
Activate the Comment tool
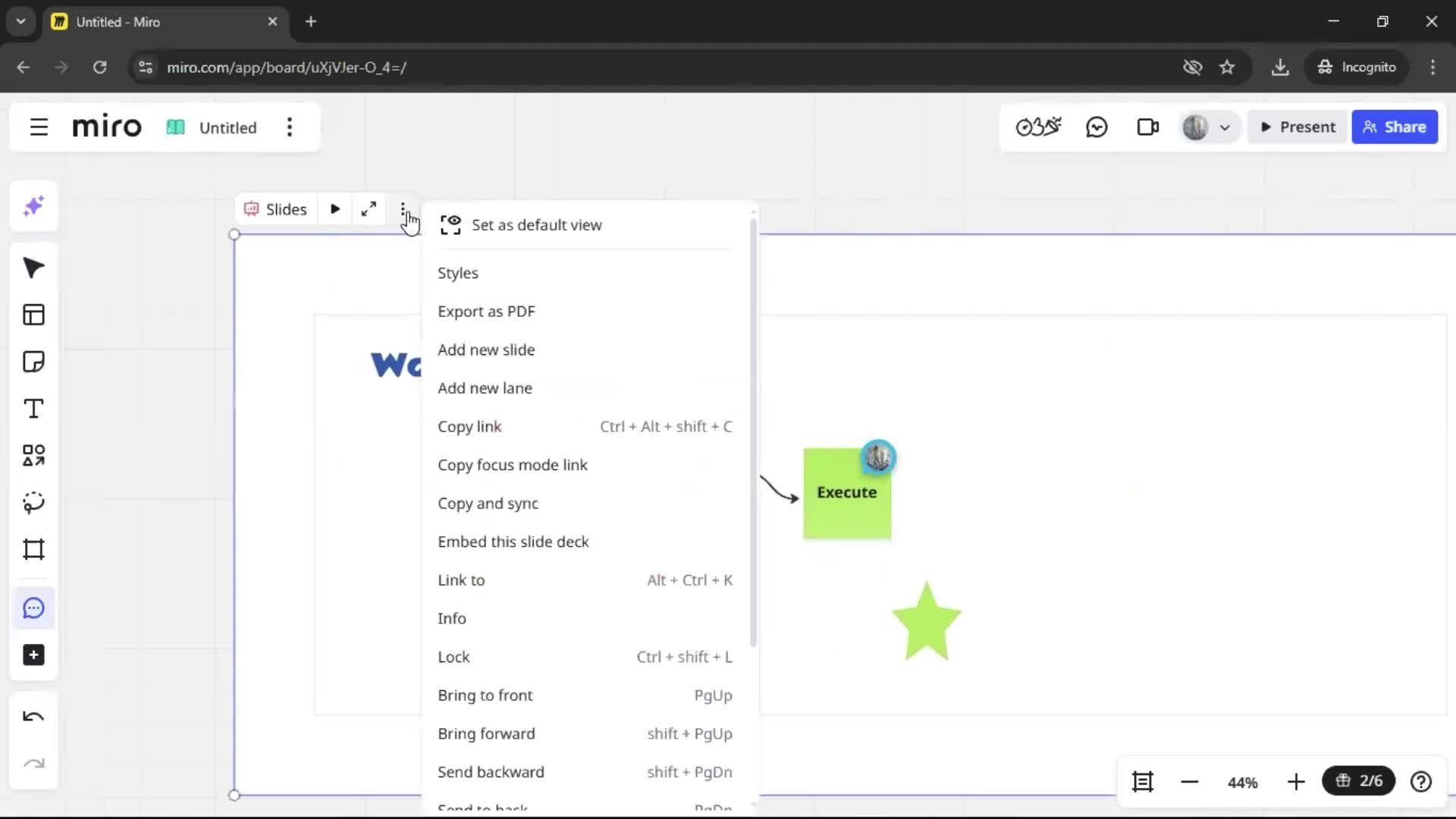33,608
